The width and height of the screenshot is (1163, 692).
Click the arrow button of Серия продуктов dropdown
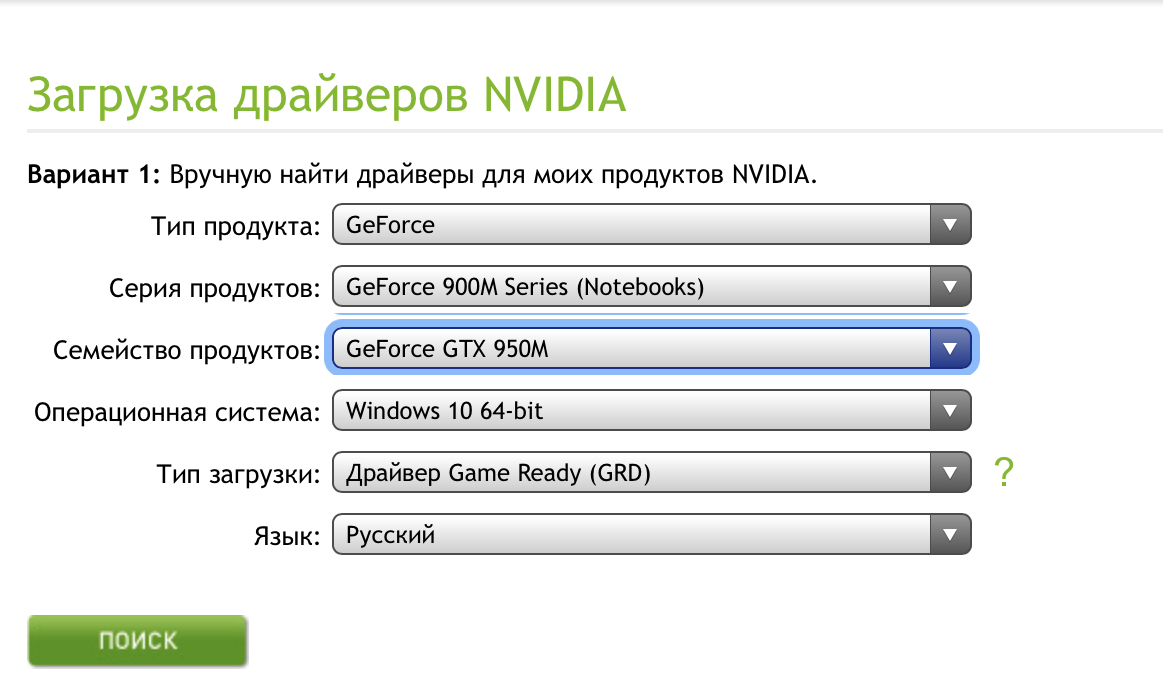tap(950, 288)
